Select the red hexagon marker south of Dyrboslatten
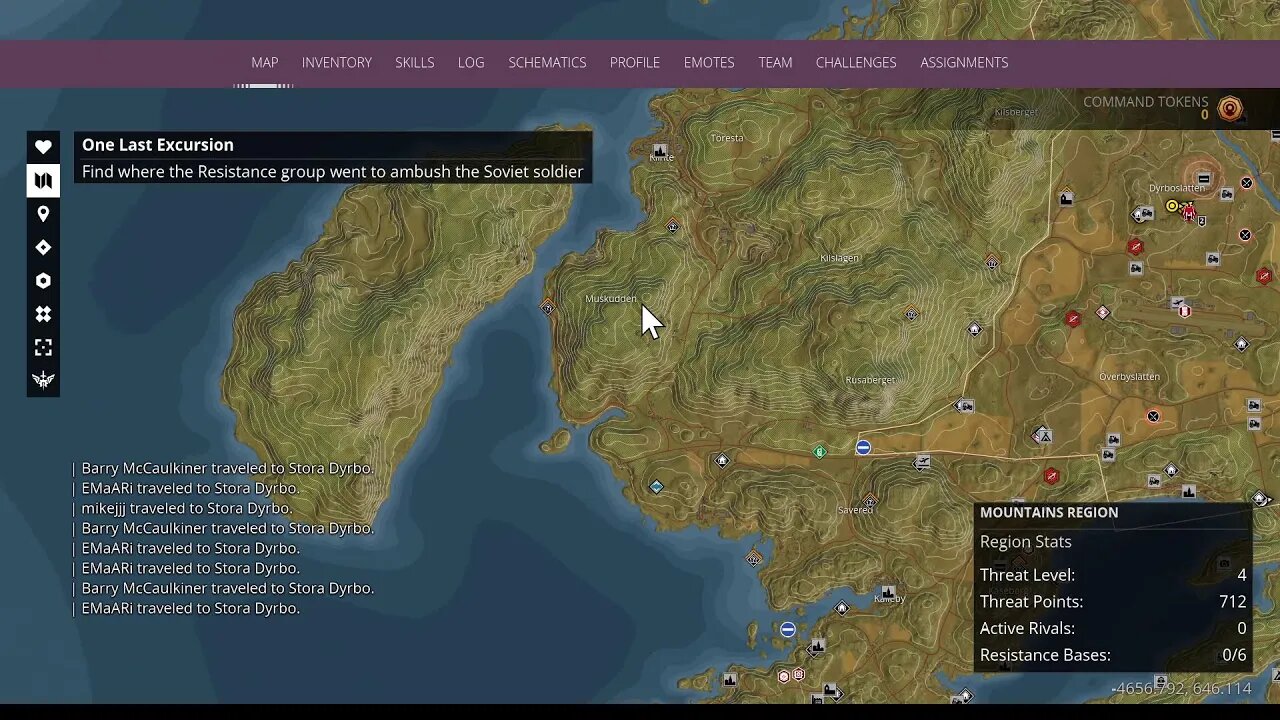This screenshot has height=720, width=1280. (x=1135, y=246)
